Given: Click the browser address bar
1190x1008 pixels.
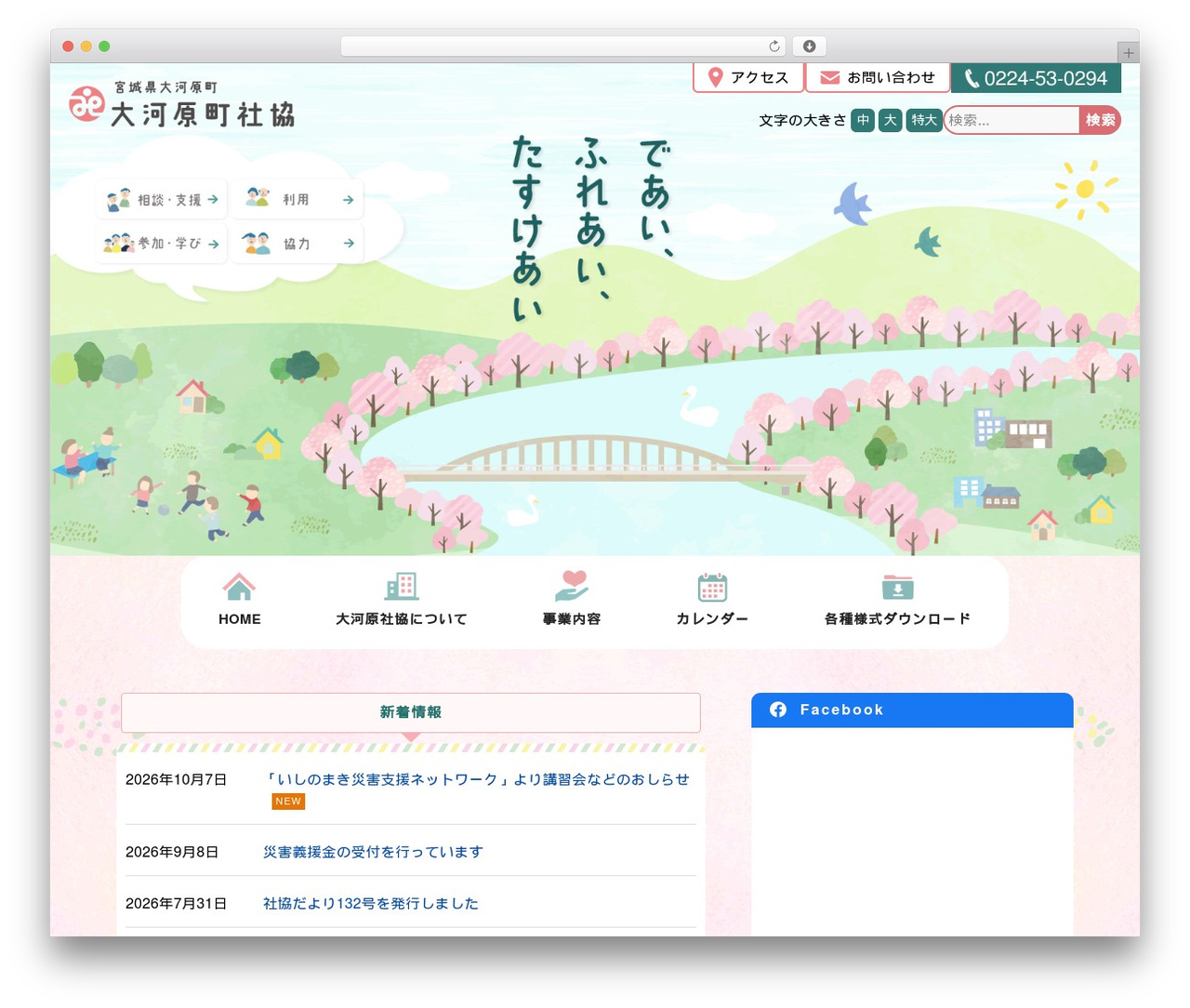Looking at the screenshot, I should (563, 46).
